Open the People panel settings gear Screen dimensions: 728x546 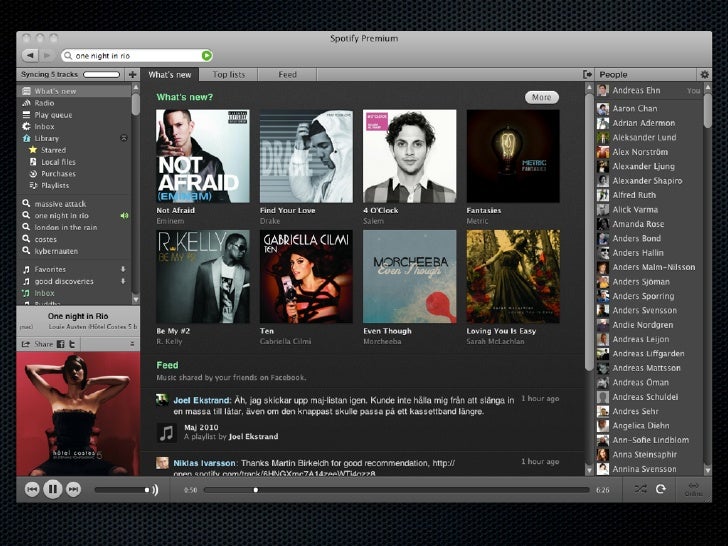pyautogui.click(x=704, y=74)
